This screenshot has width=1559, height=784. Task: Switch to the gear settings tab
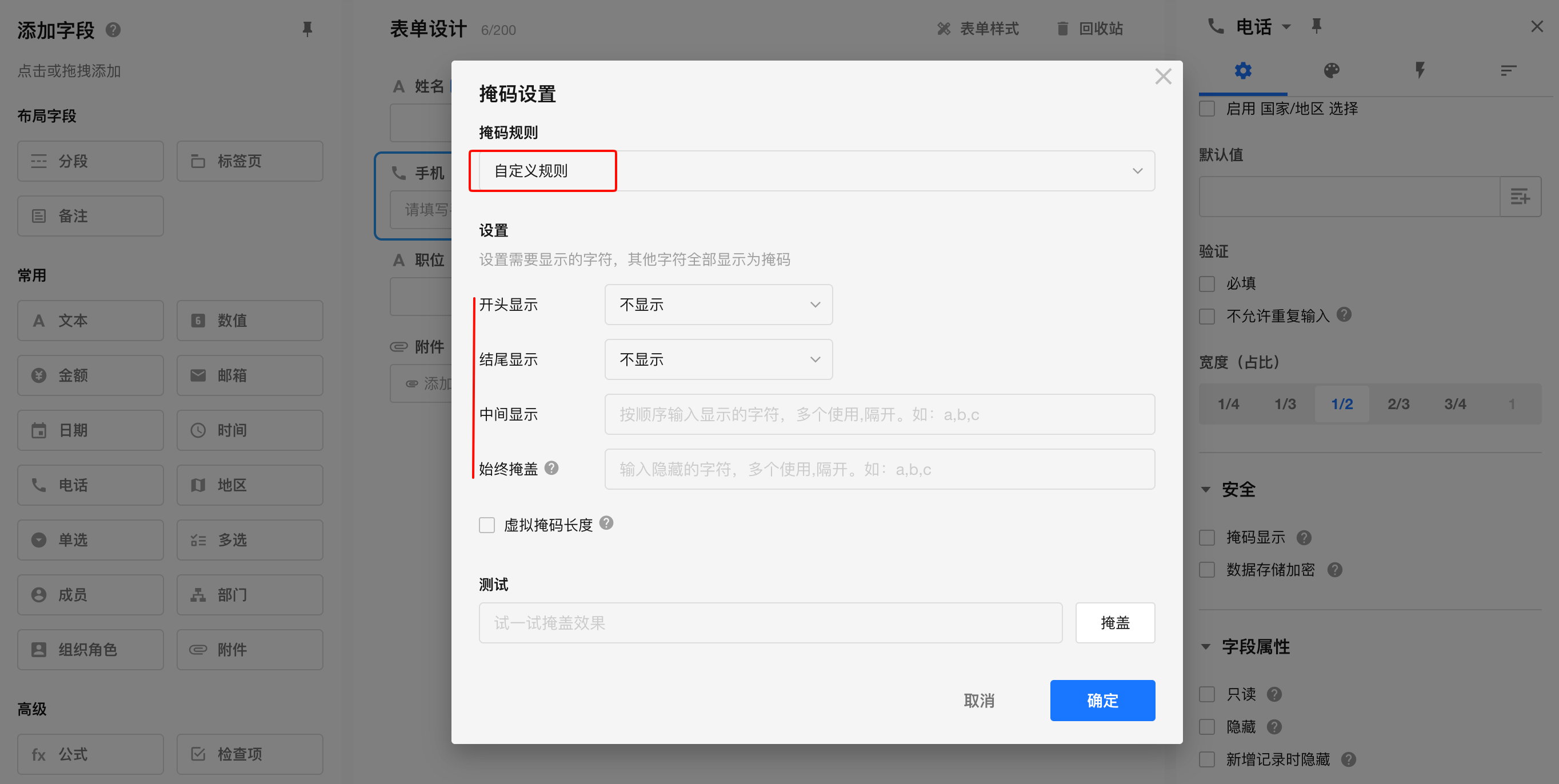point(1243,71)
